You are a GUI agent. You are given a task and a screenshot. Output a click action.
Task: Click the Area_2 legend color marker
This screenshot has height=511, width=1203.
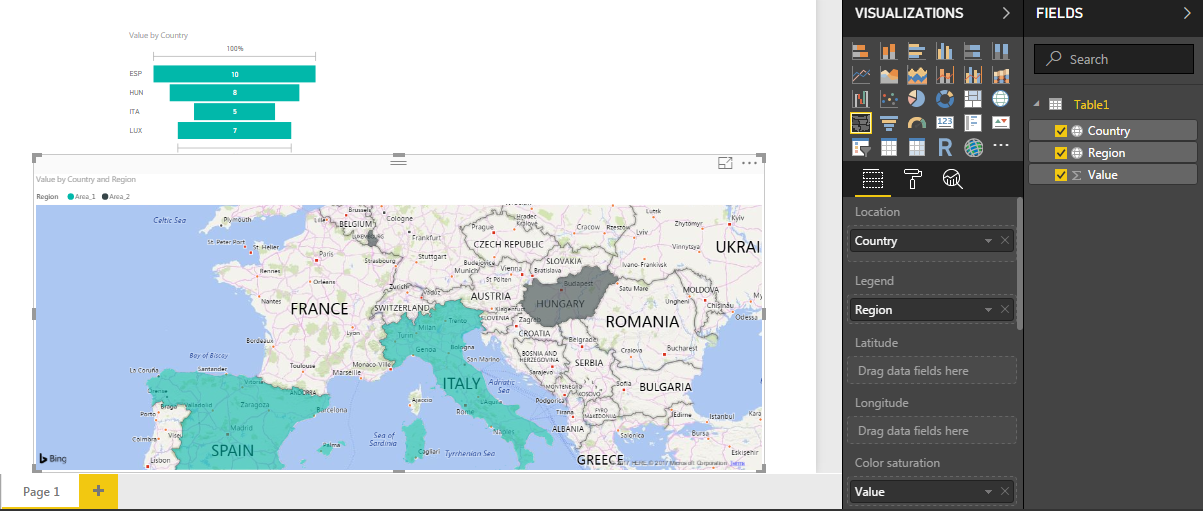105,197
